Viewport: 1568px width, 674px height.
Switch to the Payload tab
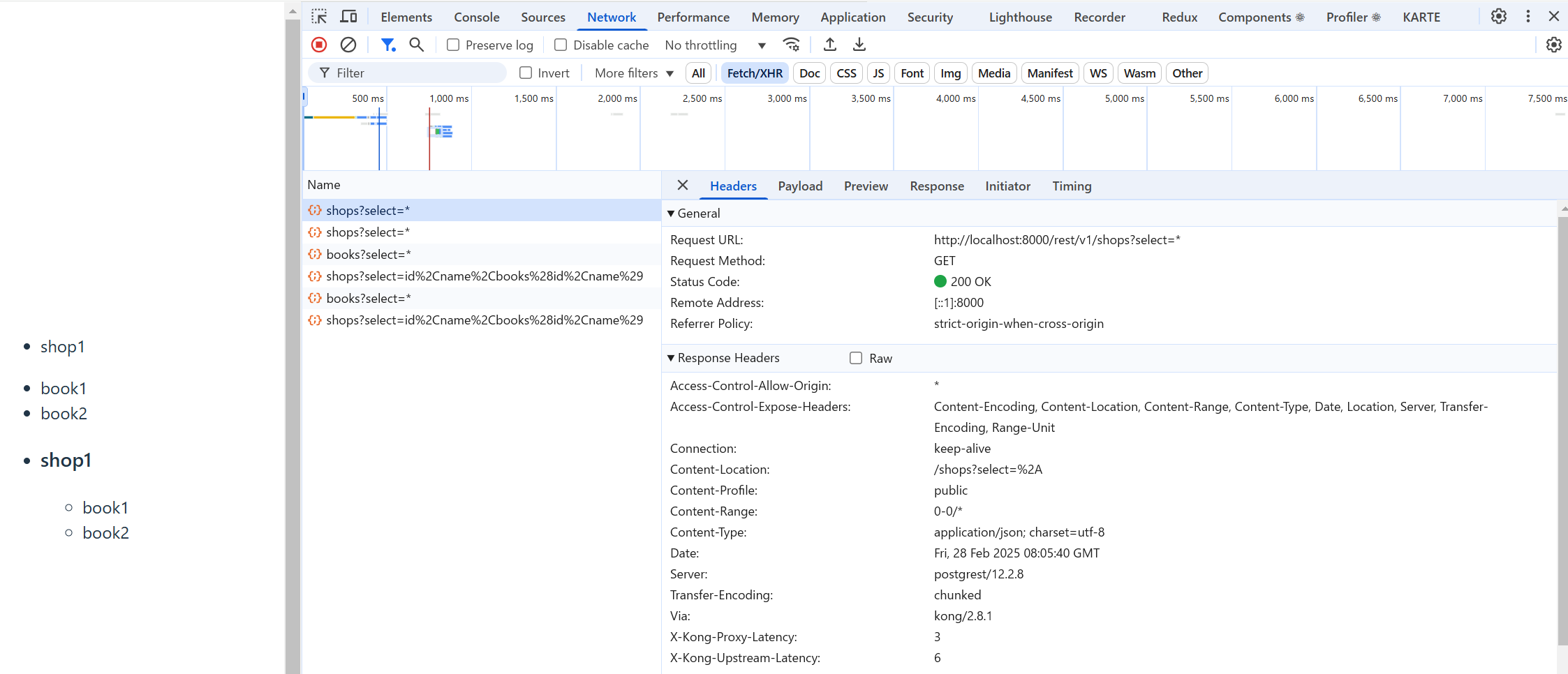[x=800, y=186]
